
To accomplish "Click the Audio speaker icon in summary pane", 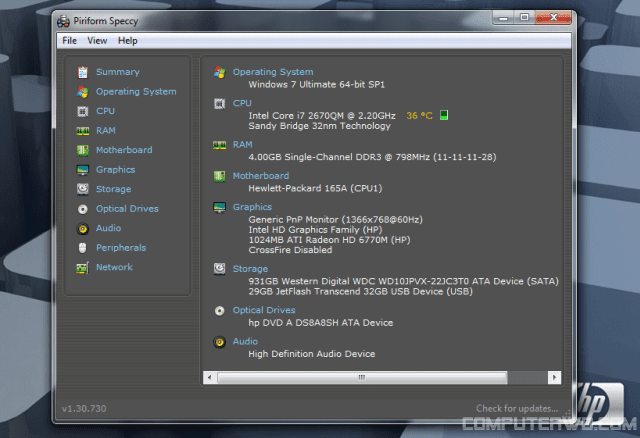I will point(220,342).
